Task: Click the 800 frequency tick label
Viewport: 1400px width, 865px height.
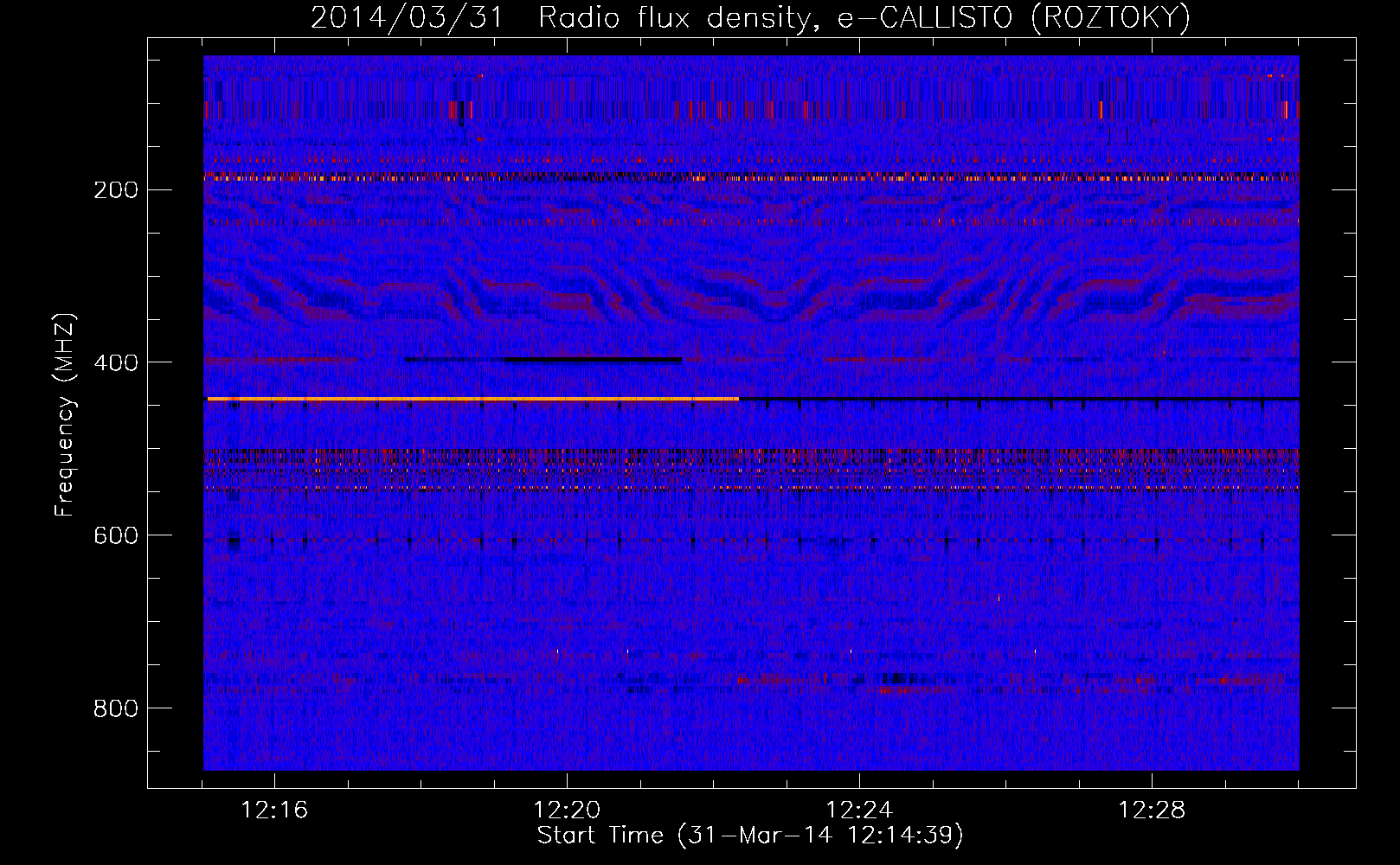Action: pos(116,709)
